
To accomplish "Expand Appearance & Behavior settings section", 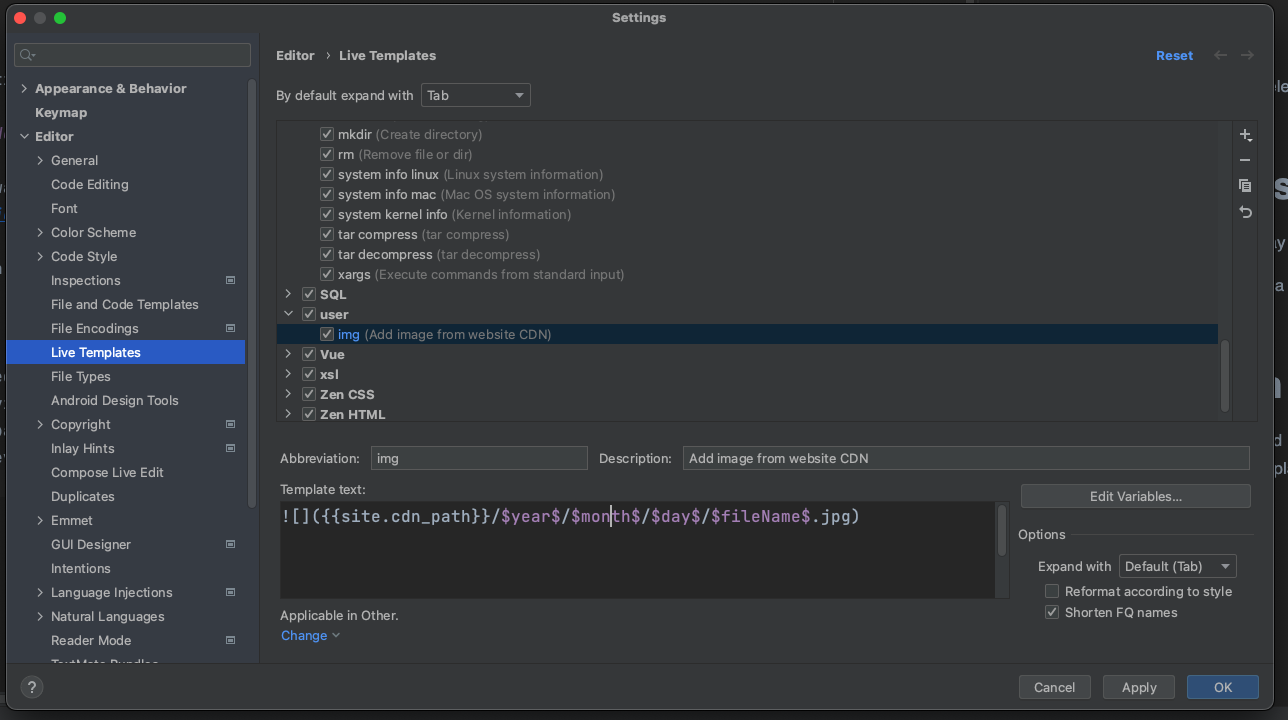I will [24, 88].
